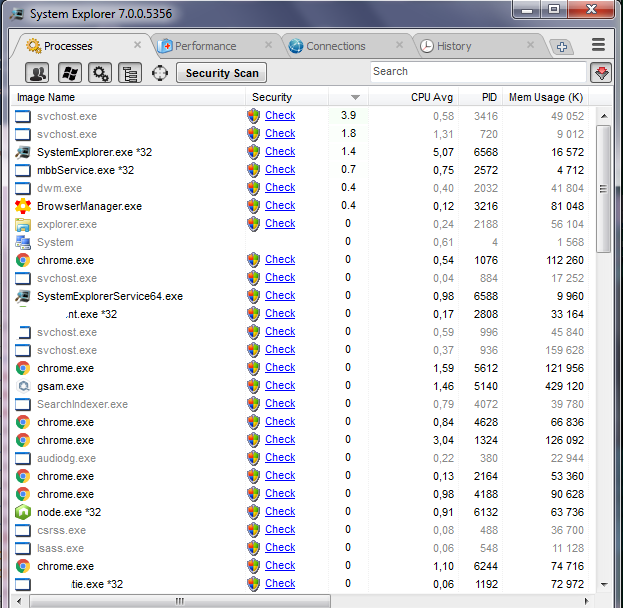623x608 pixels.
Task: Close the Performance tab
Action: (269, 45)
